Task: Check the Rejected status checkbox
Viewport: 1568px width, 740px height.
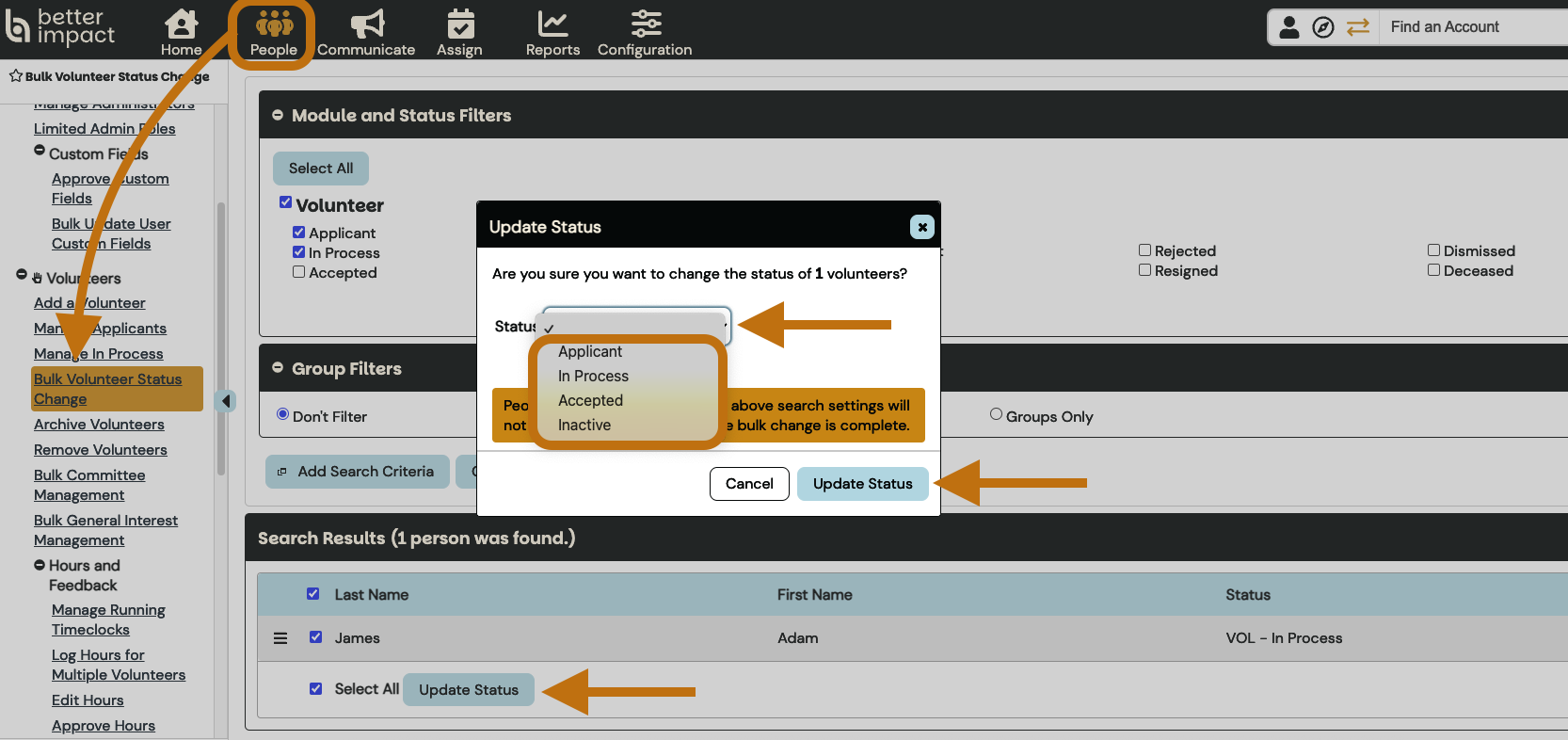Action: (x=1145, y=250)
